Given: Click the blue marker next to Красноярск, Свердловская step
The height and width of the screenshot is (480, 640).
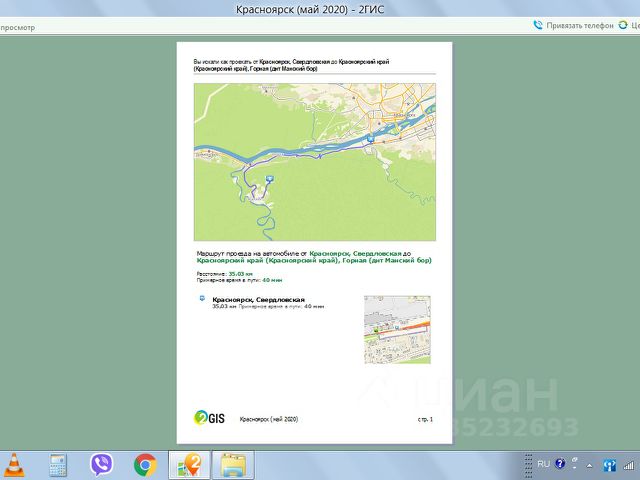Looking at the screenshot, I should pyautogui.click(x=203, y=299).
